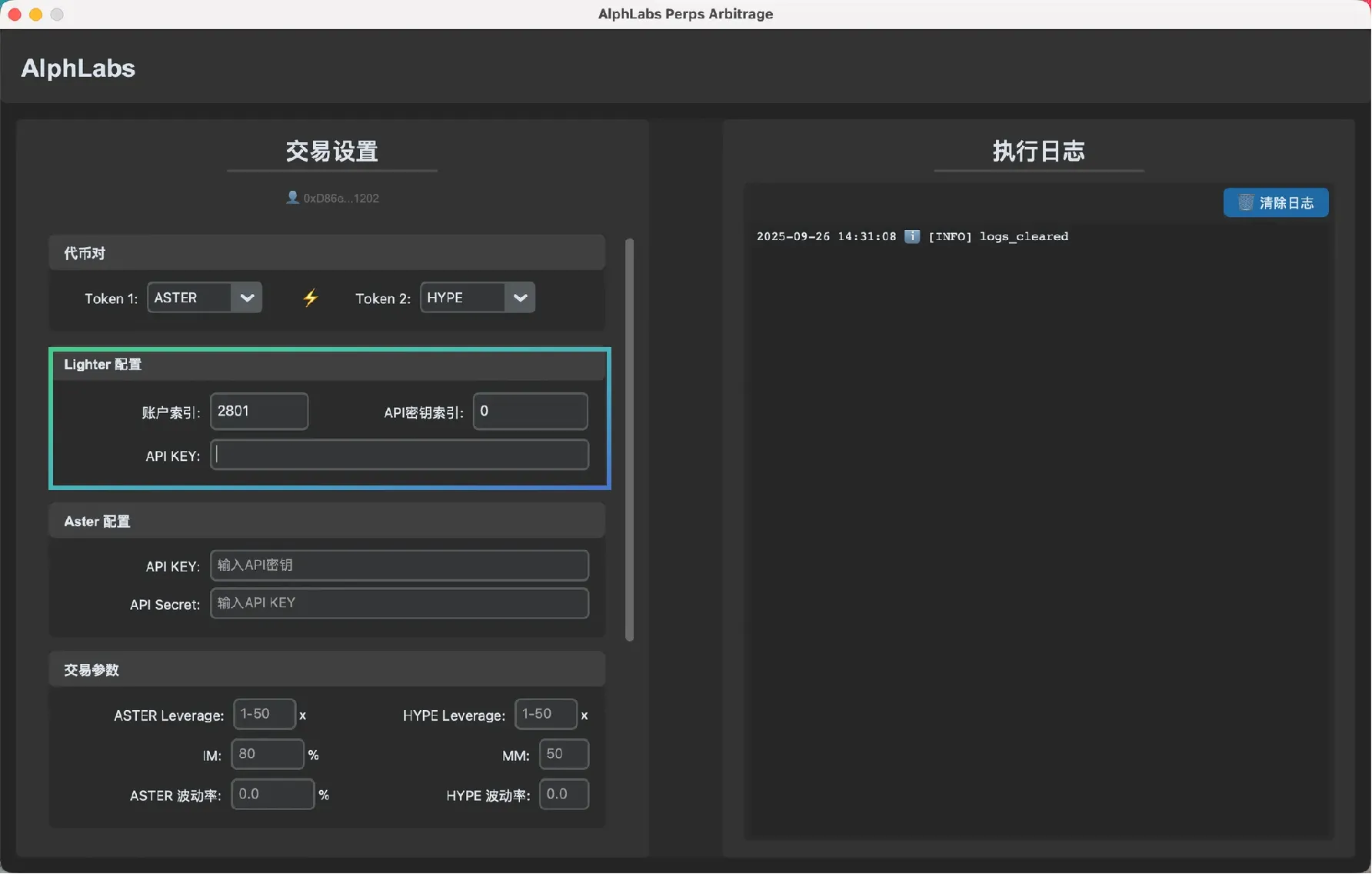1372x874 pixels.
Task: Click the MM input field
Action: coord(564,754)
